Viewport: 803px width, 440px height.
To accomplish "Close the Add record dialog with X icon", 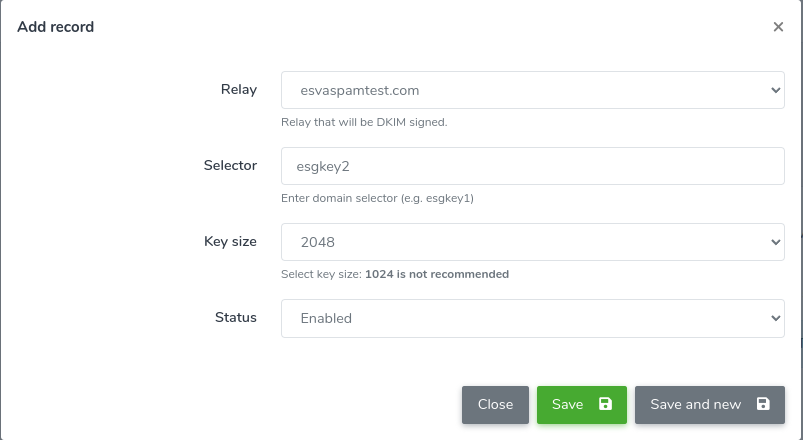I will coord(778,27).
